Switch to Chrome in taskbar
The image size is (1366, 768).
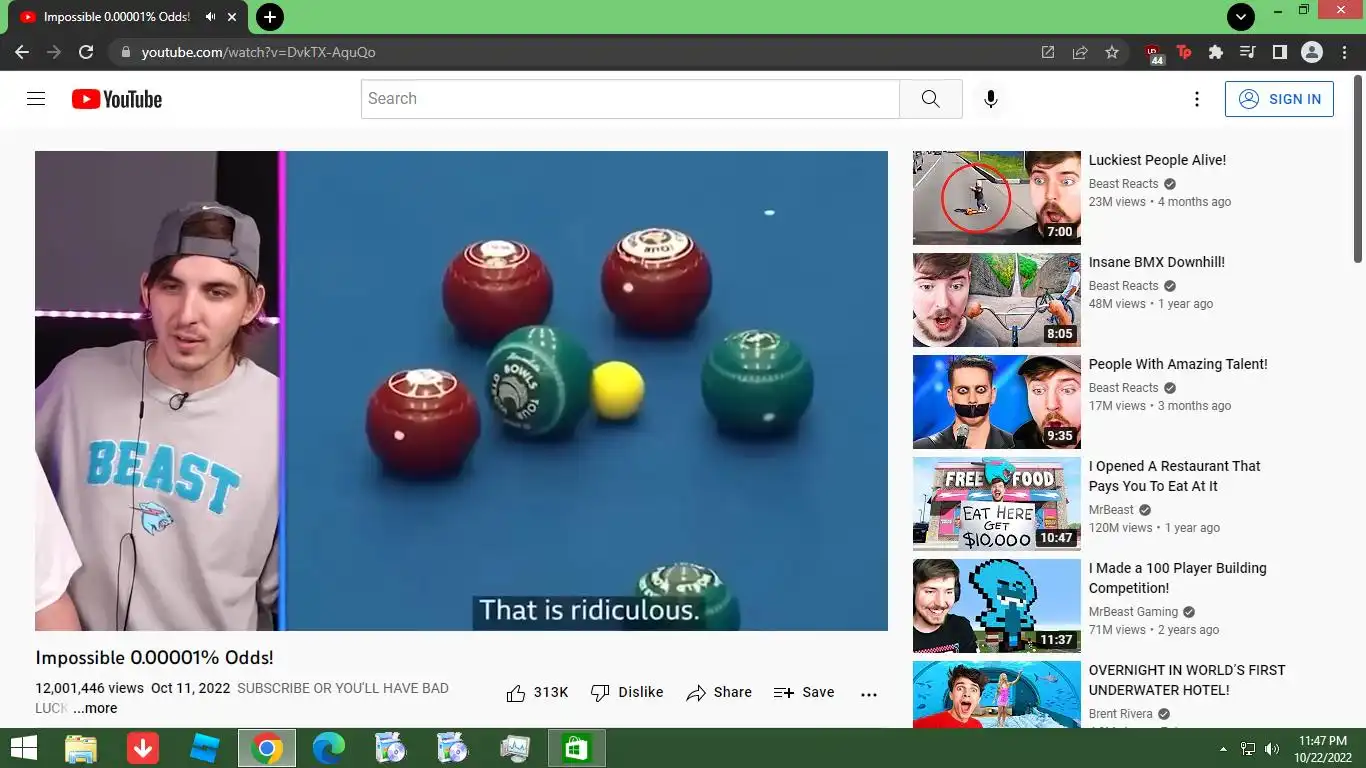point(267,748)
